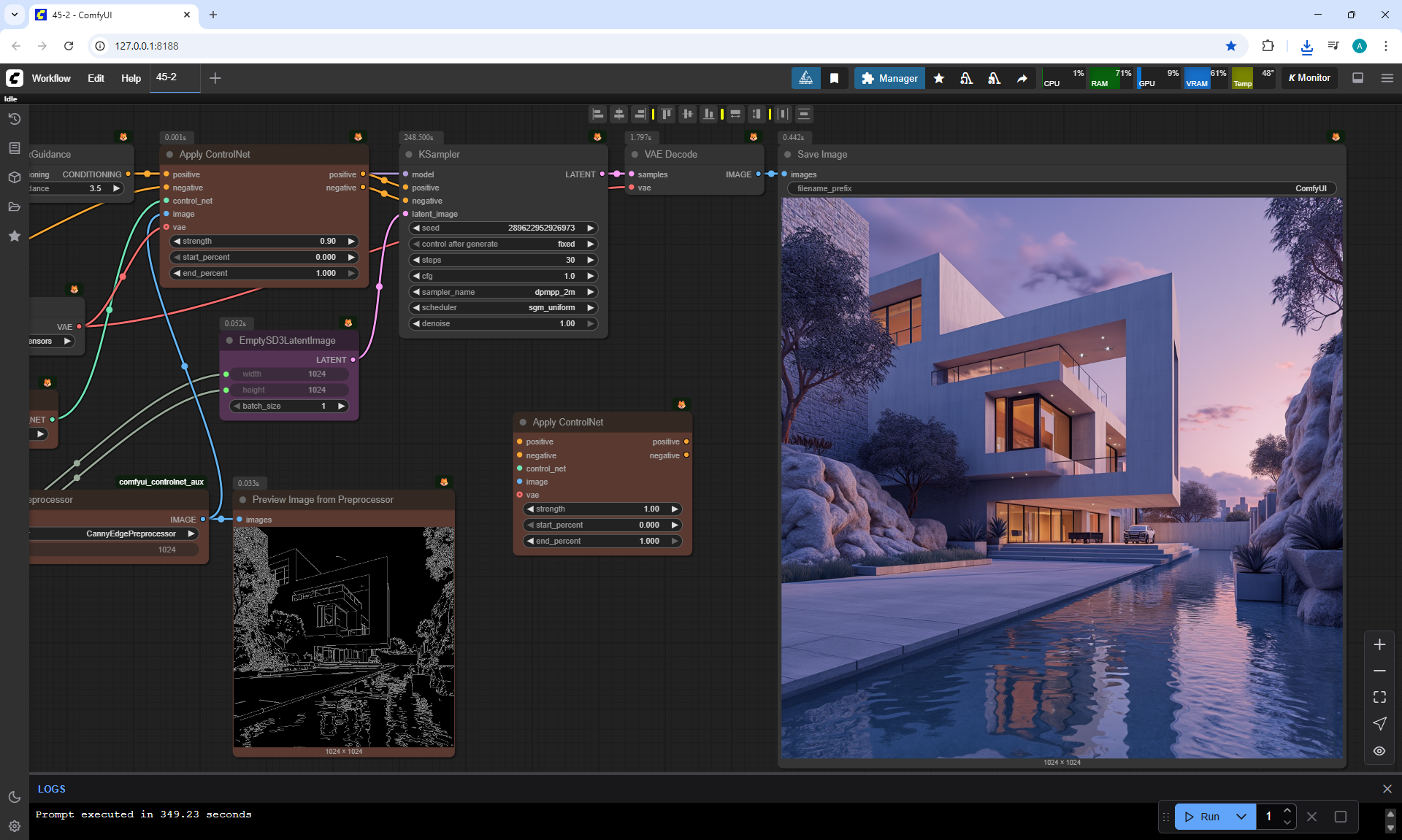Open the ComfyUI Manager
1402x840 pixels.
[x=889, y=78]
